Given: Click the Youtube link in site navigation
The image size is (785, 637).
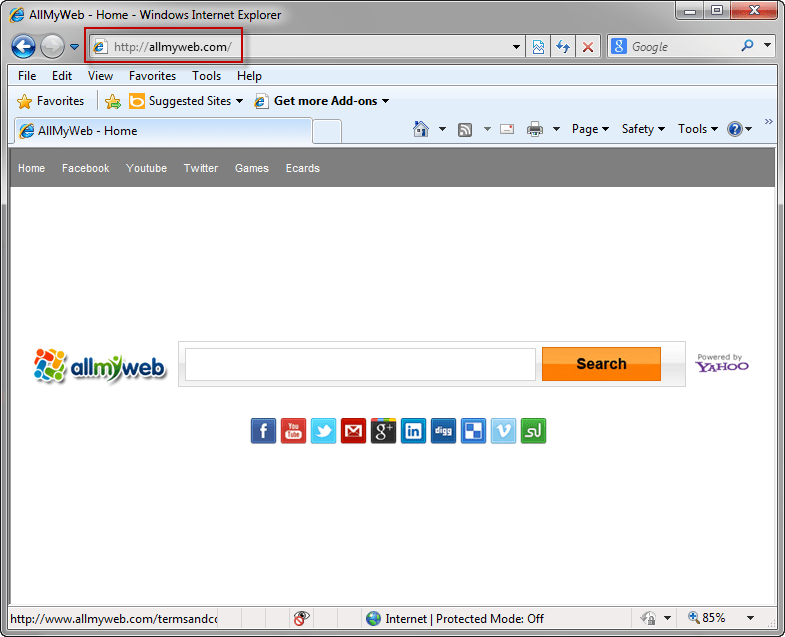Looking at the screenshot, I should (146, 168).
